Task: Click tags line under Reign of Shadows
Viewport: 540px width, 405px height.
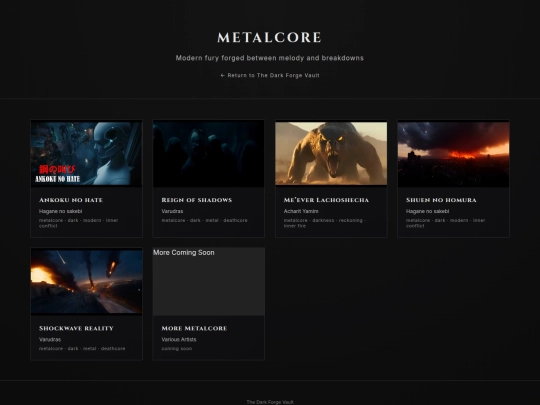Action: 204,220
